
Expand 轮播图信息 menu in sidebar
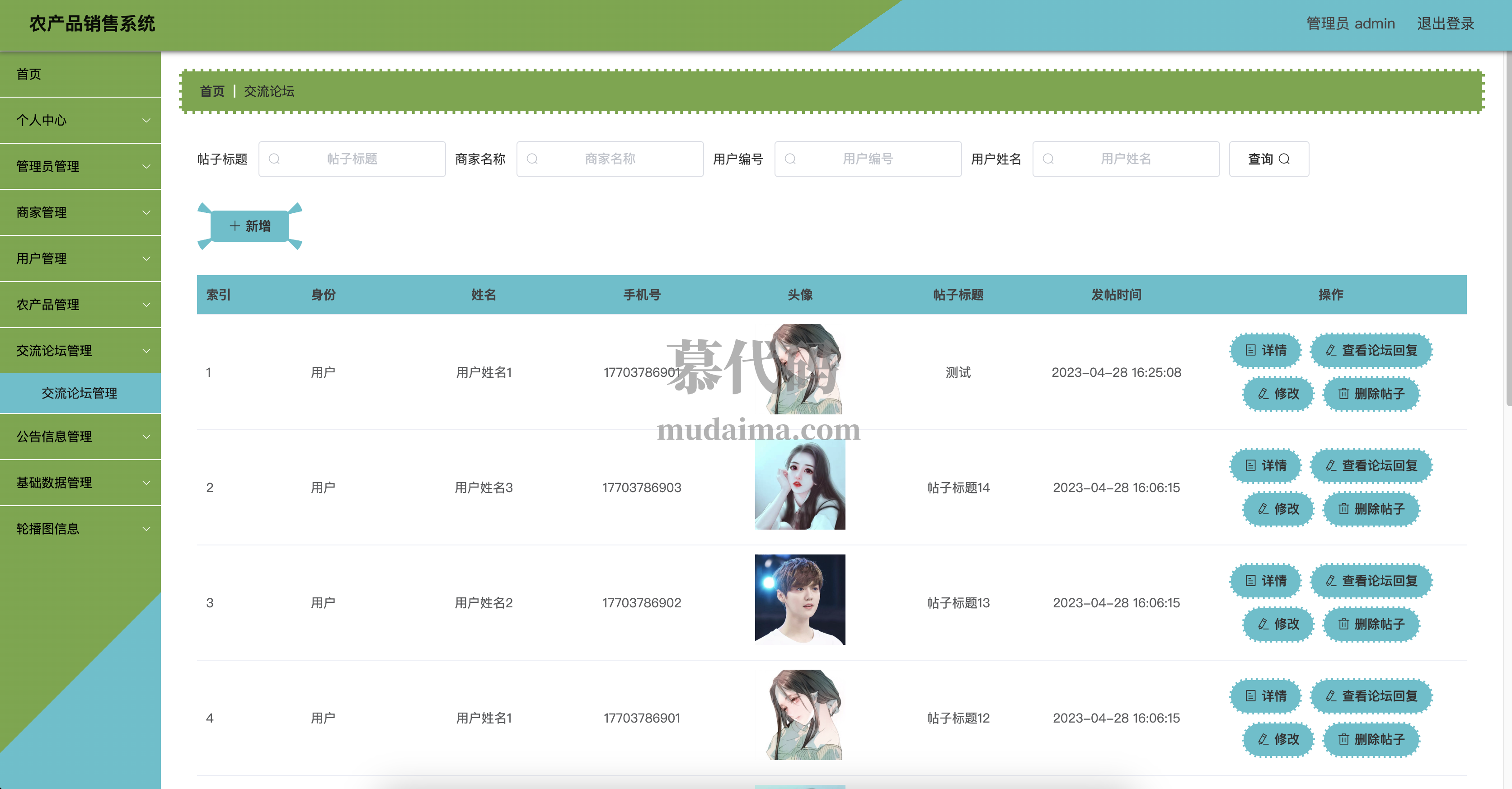(146, 529)
